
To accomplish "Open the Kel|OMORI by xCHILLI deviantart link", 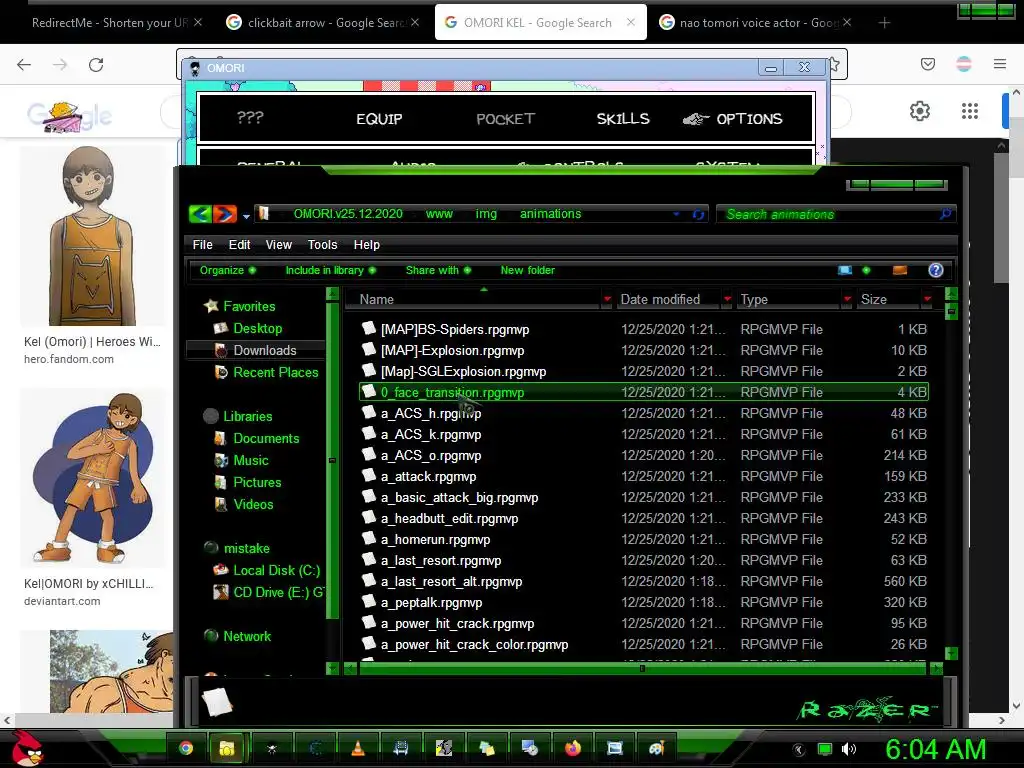I will click(88, 584).
